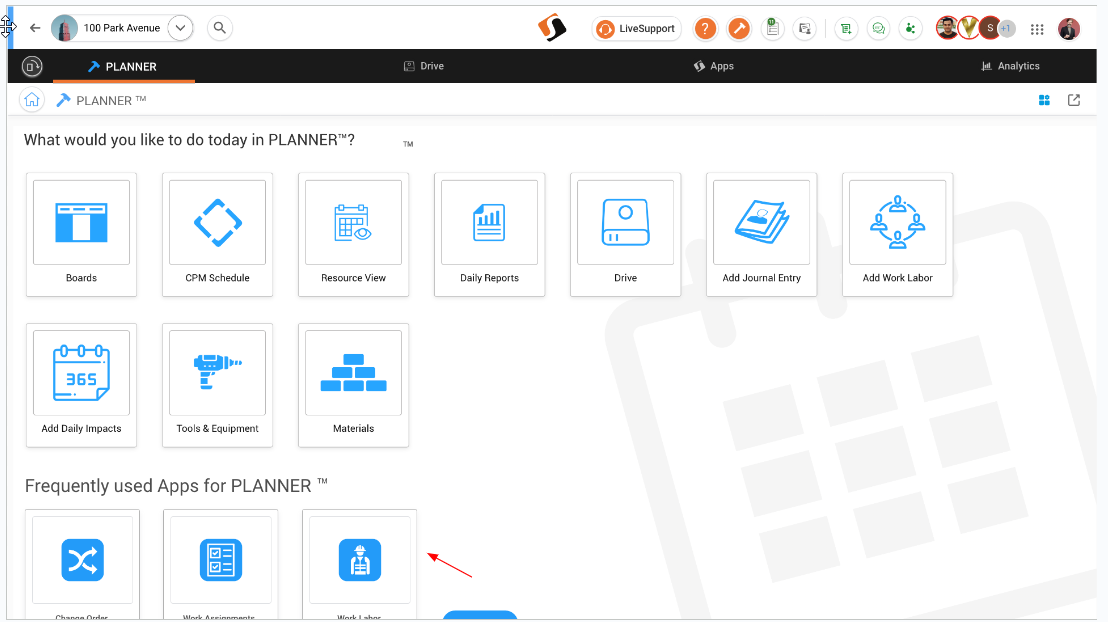Click the brown S avatar

[x=989, y=28]
